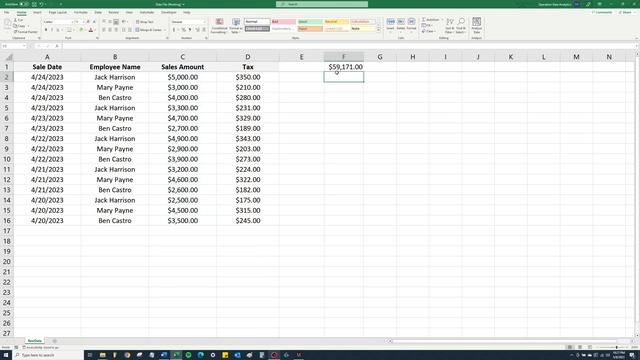Open the Formulas ribbon tab
The image size is (640, 360).
click(x=80, y=13)
